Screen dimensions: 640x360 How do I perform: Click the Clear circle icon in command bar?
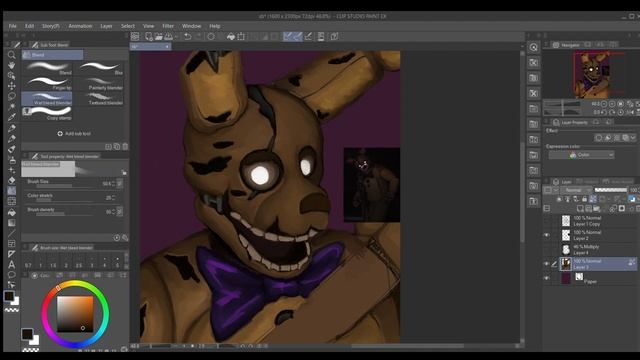tap(211, 37)
